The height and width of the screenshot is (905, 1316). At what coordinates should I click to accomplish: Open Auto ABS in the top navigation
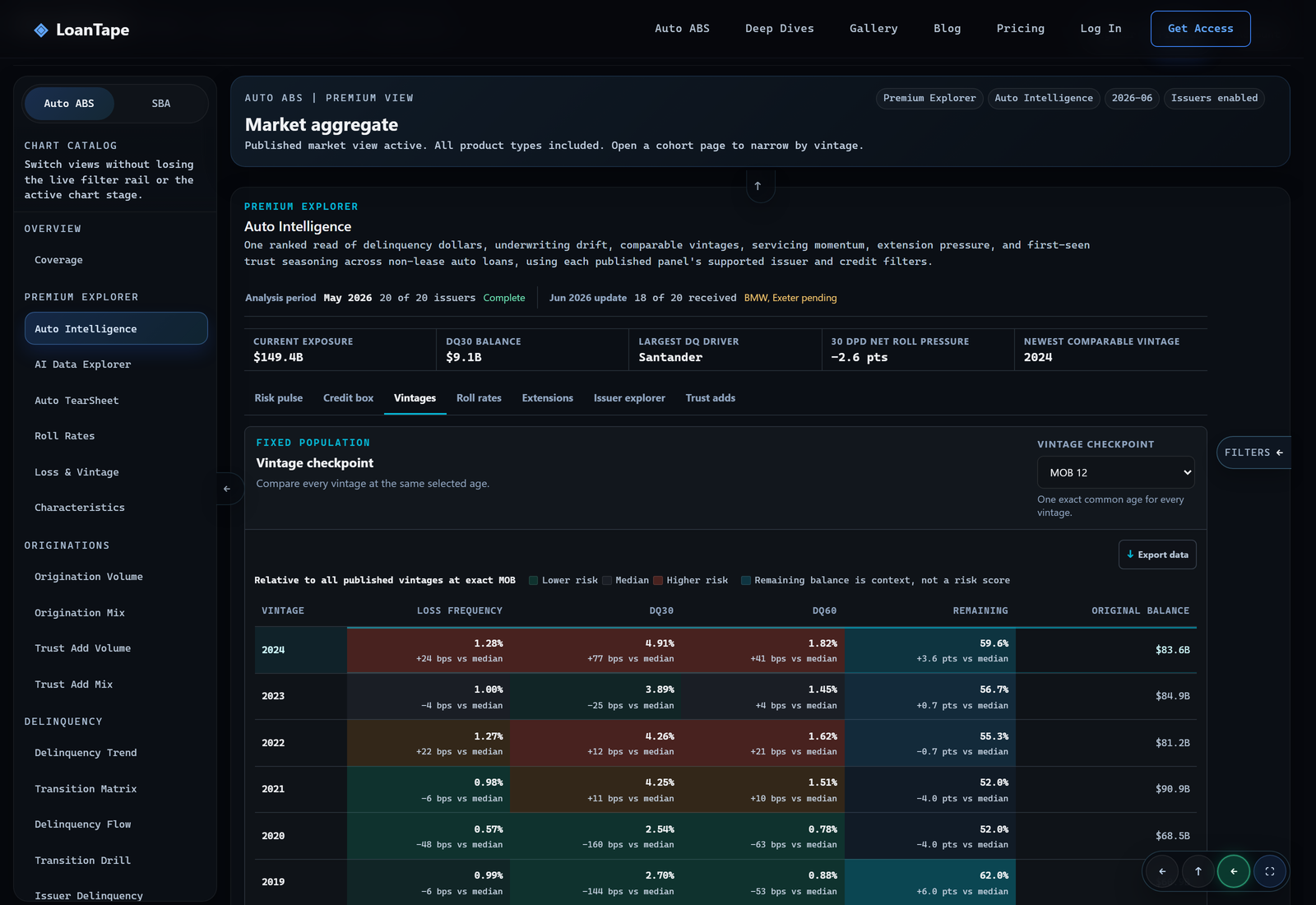tap(682, 29)
